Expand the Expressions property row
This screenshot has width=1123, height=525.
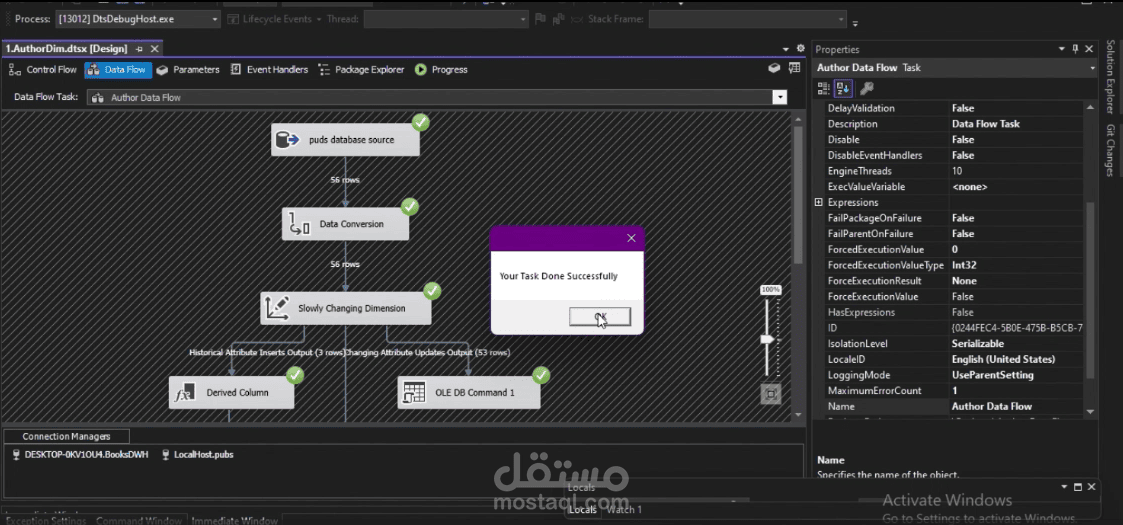(819, 203)
